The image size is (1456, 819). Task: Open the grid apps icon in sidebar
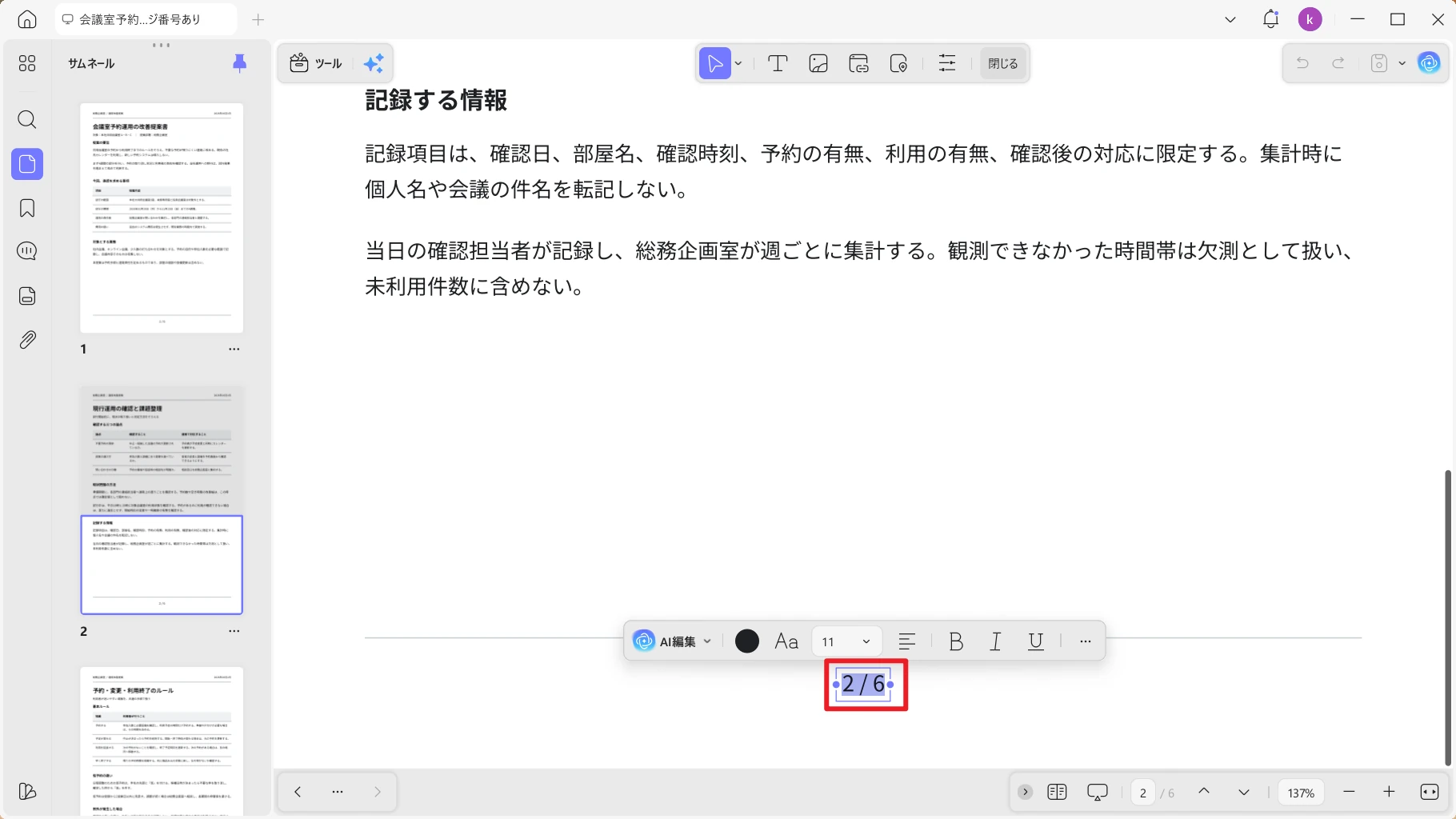[x=27, y=63]
